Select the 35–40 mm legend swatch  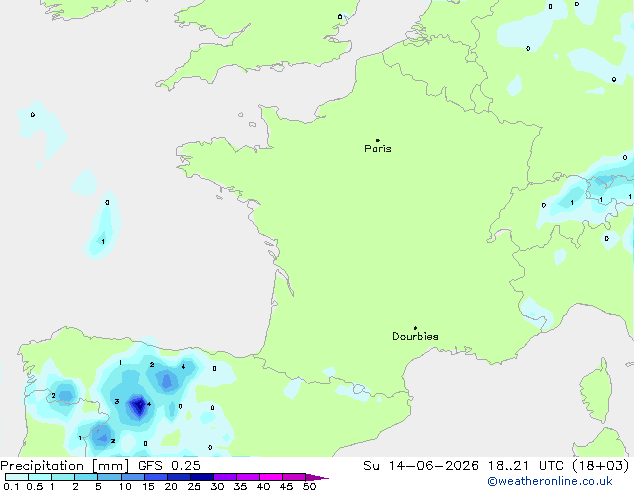pos(247,477)
